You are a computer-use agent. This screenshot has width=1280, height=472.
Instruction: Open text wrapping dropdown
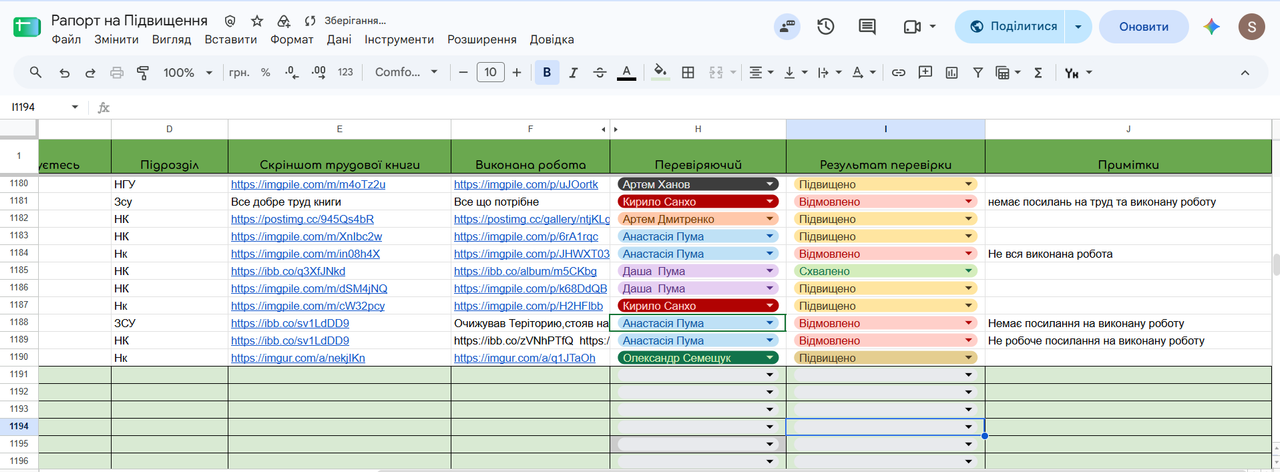pos(829,72)
